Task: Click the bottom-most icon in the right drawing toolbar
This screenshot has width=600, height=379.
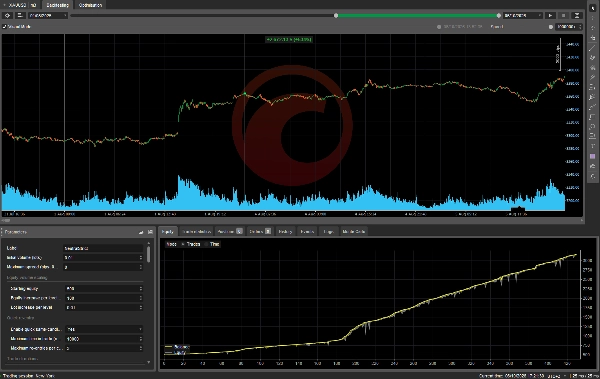Action: pos(593,176)
